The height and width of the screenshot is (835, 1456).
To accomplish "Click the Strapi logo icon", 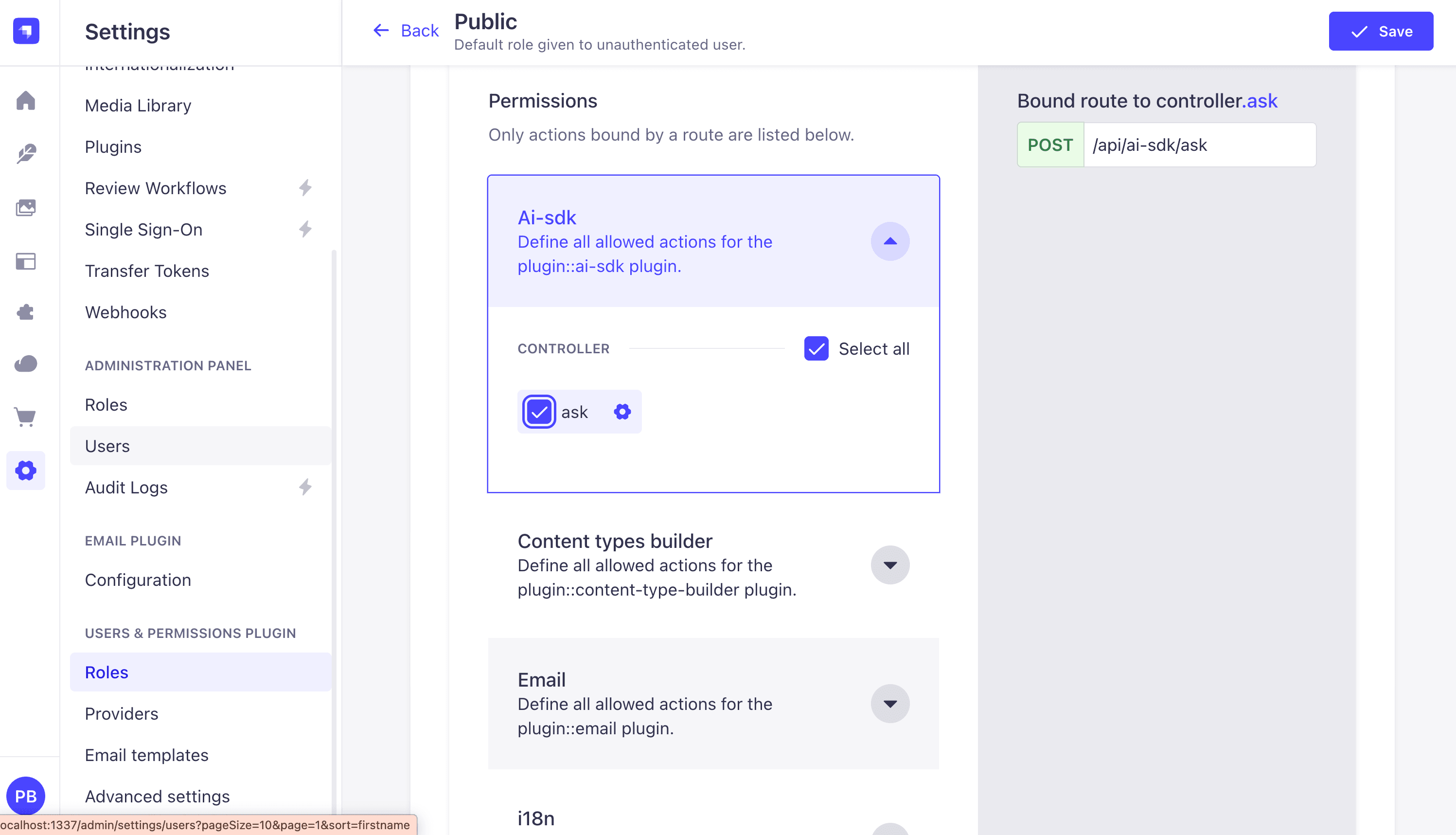I will (26, 31).
